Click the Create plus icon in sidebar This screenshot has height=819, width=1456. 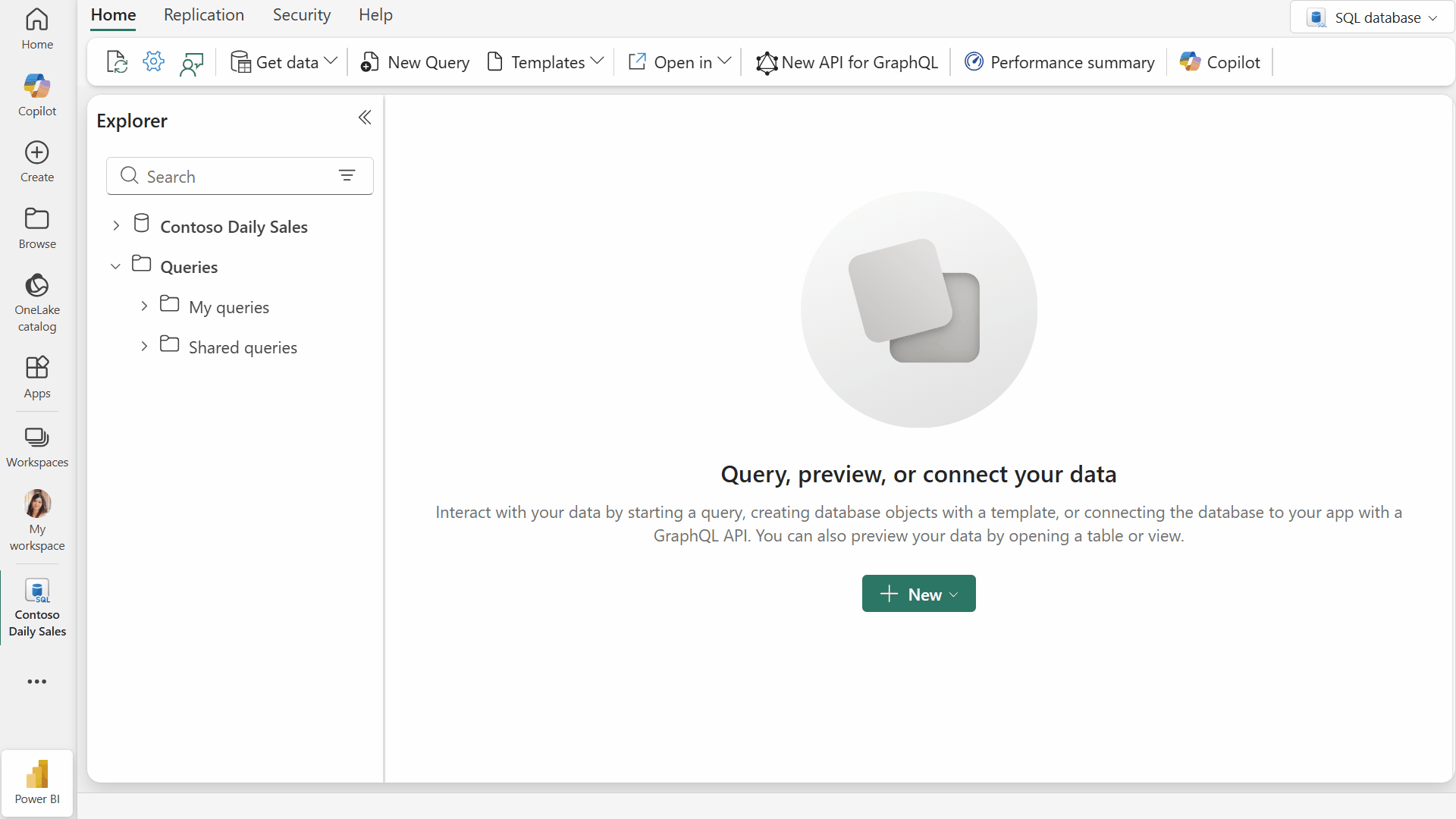point(37,161)
